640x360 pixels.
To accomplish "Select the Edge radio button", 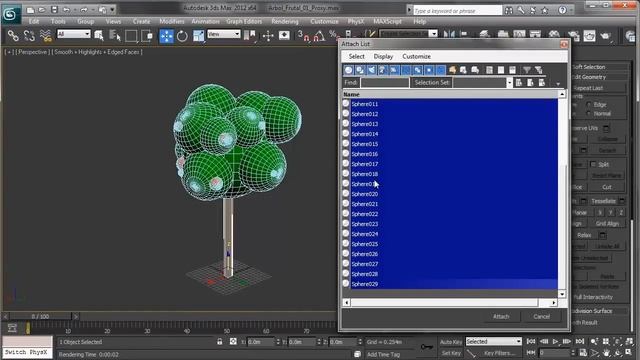I will (589, 104).
